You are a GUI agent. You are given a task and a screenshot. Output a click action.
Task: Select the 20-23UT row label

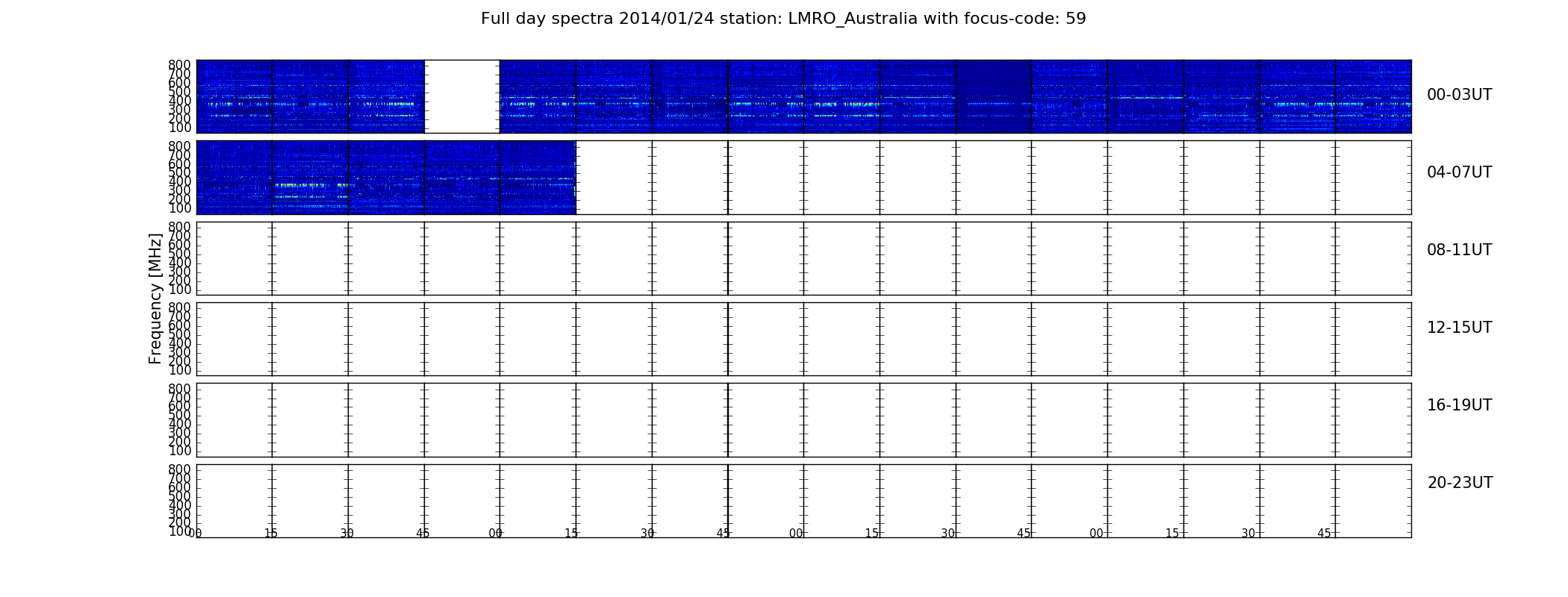click(1460, 483)
